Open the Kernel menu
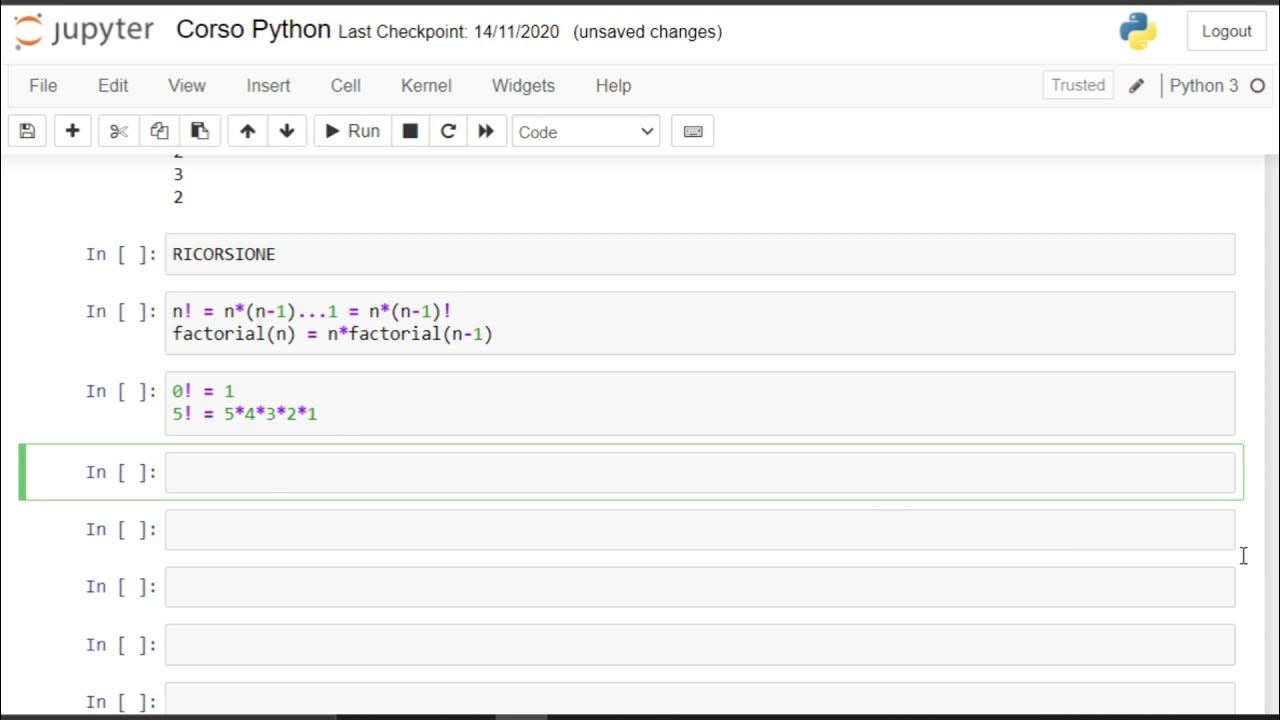Viewport: 1280px width, 720px height. click(426, 86)
